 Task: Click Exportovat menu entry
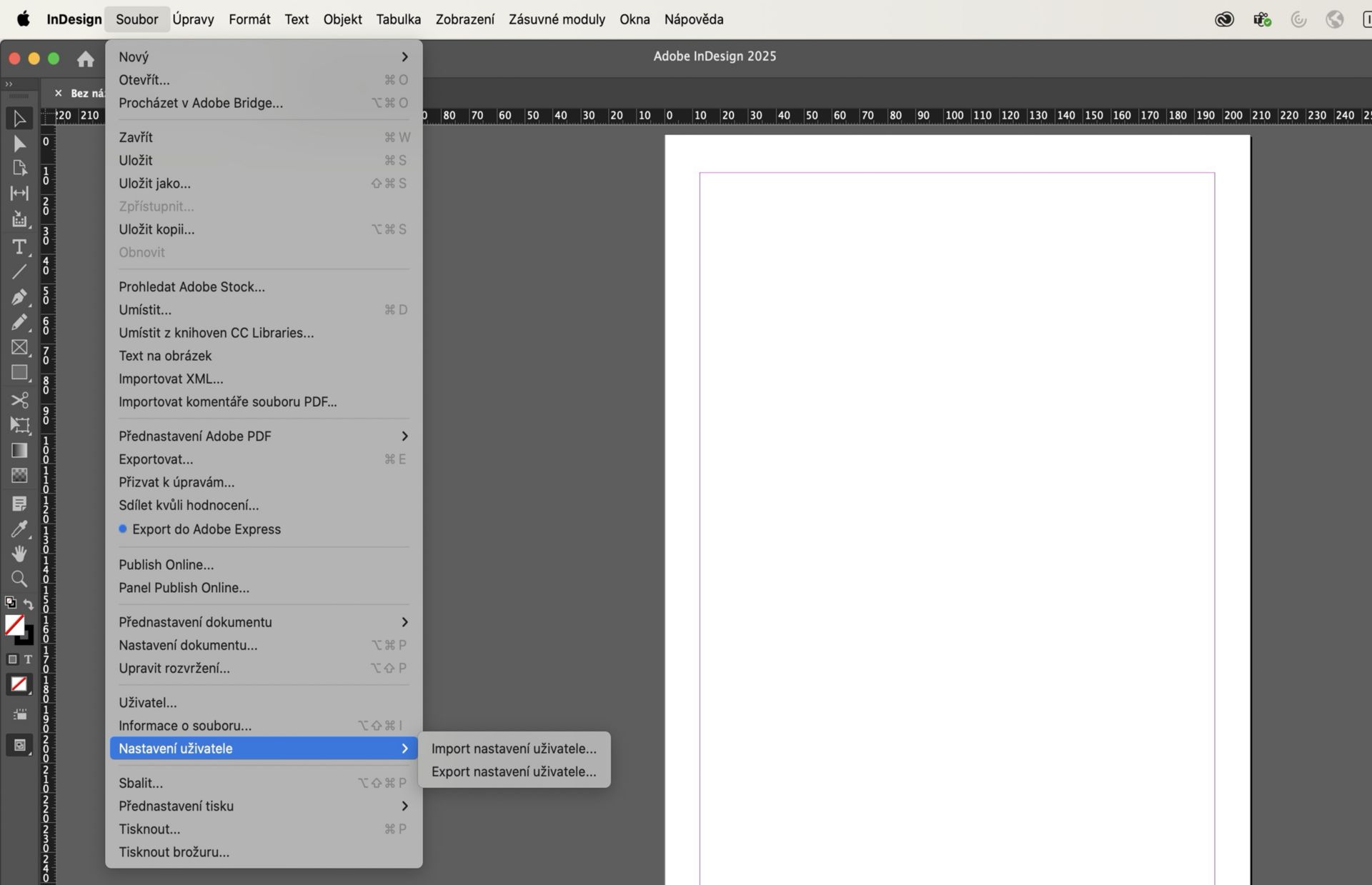156,459
